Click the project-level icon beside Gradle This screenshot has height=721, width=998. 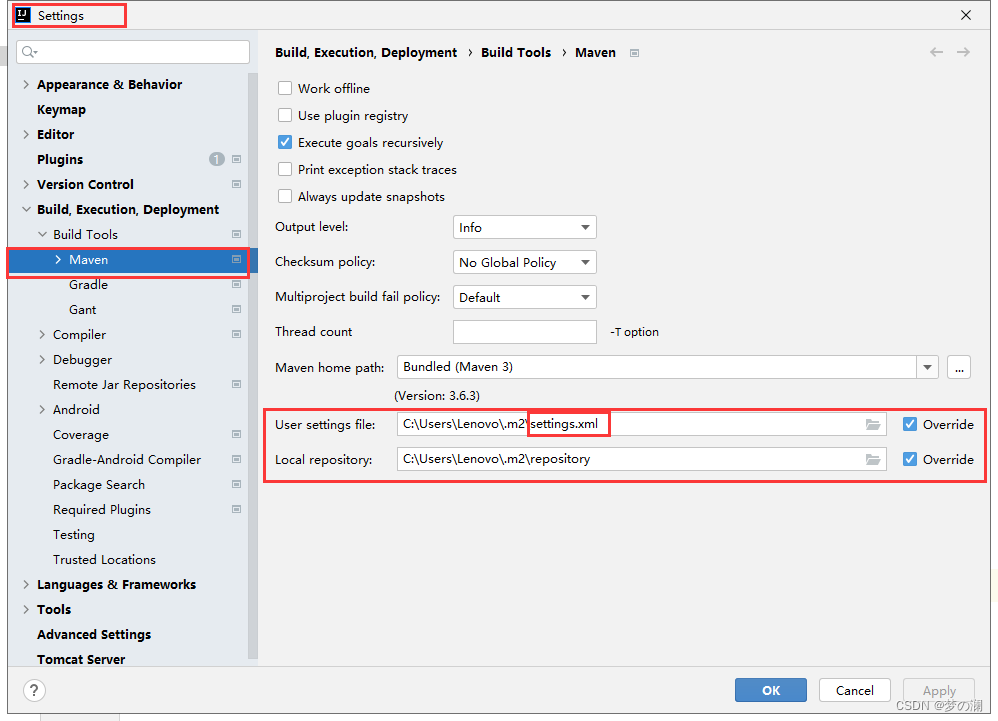[236, 284]
